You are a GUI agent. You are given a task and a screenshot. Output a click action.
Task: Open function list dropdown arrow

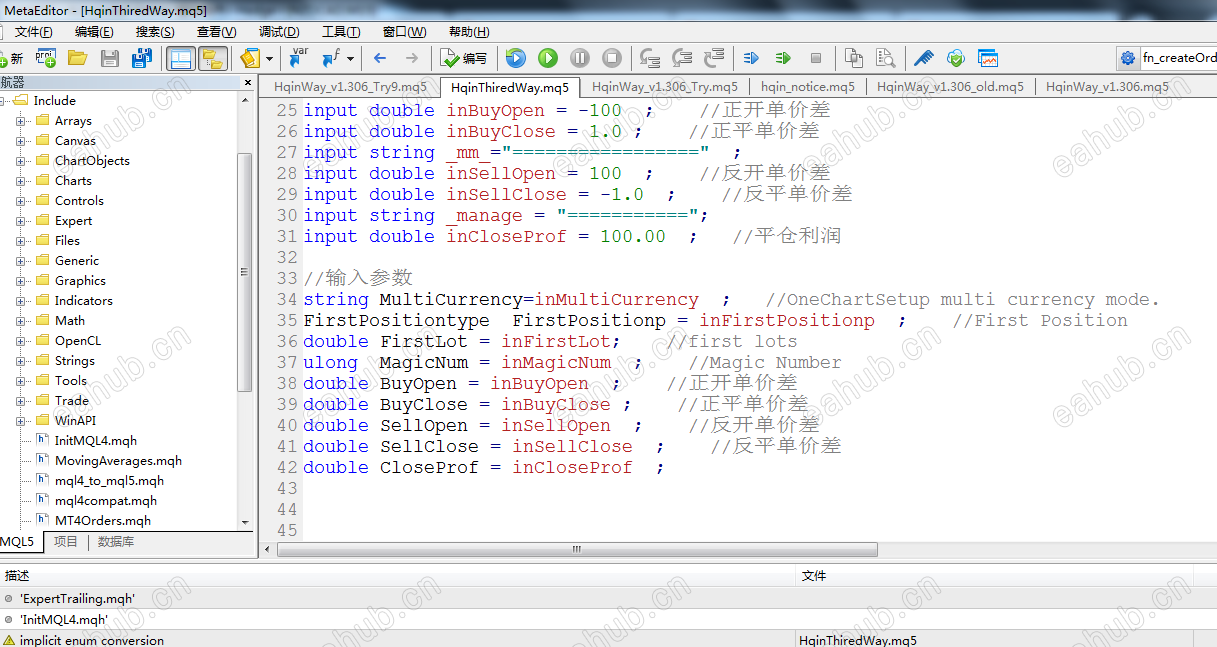pyautogui.click(x=350, y=58)
